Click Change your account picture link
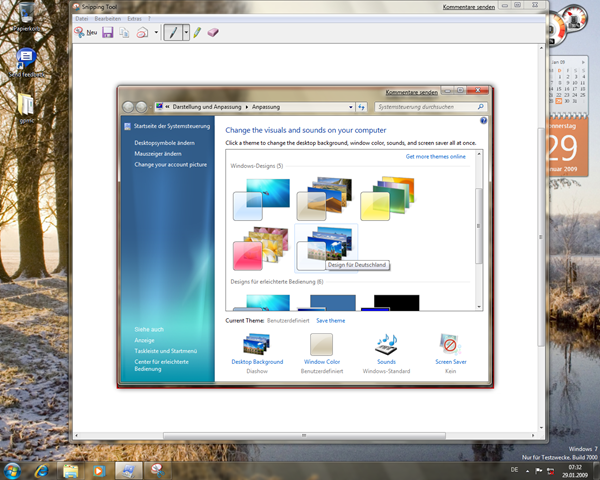Image resolution: width=600 pixels, height=480 pixels. [171, 165]
